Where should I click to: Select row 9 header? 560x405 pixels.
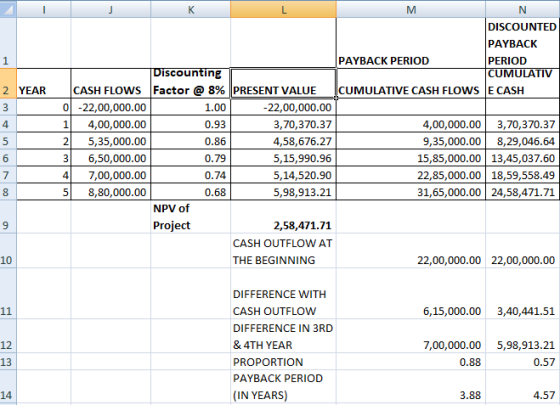click(x=8, y=217)
